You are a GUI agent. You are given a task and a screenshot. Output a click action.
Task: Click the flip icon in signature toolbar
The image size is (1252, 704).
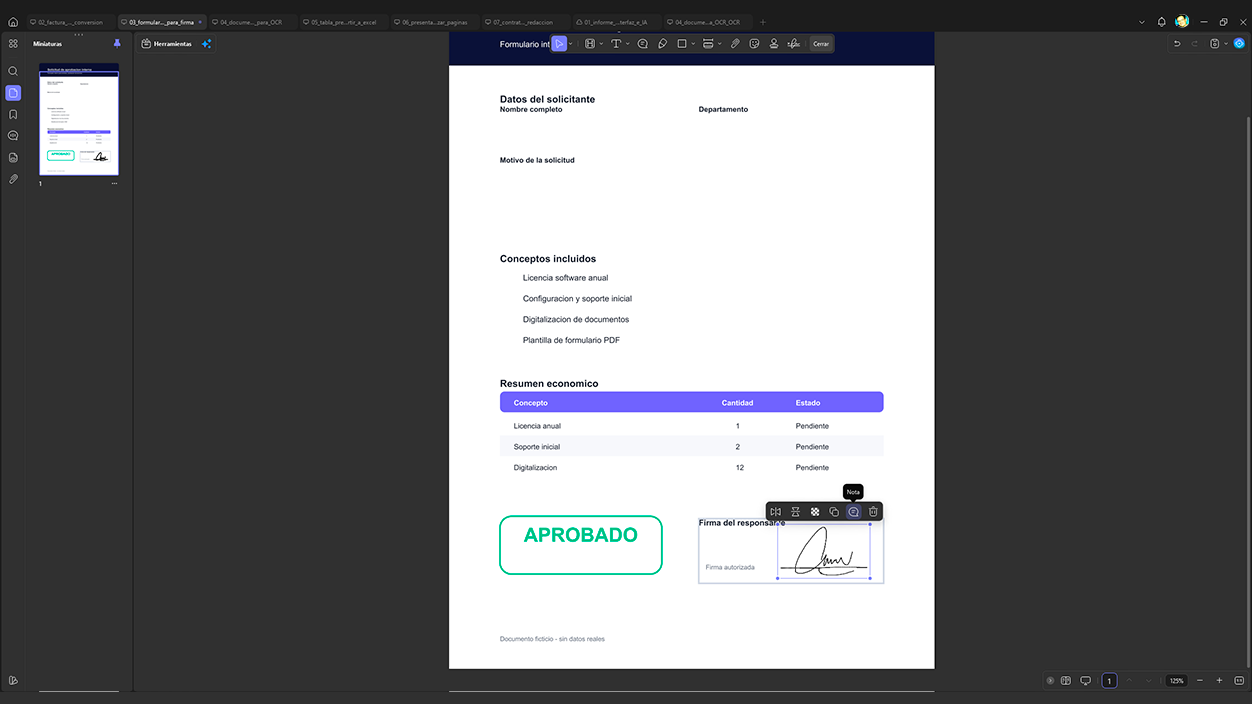click(x=776, y=512)
